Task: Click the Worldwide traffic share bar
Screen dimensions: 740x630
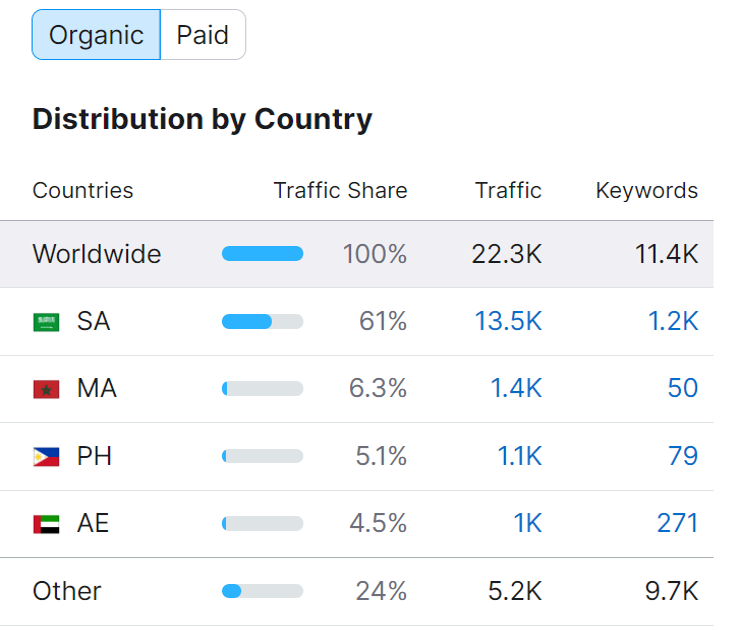Action: (262, 254)
